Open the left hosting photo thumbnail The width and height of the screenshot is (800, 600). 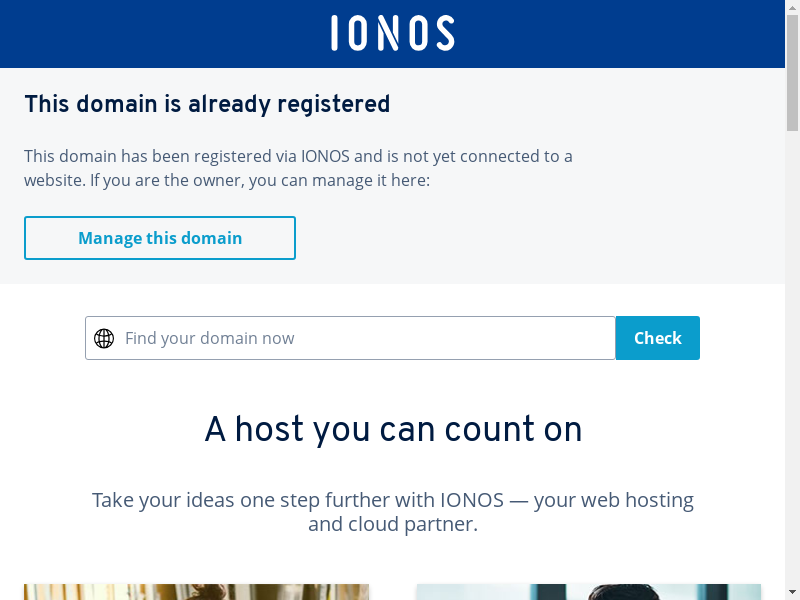coord(196,591)
